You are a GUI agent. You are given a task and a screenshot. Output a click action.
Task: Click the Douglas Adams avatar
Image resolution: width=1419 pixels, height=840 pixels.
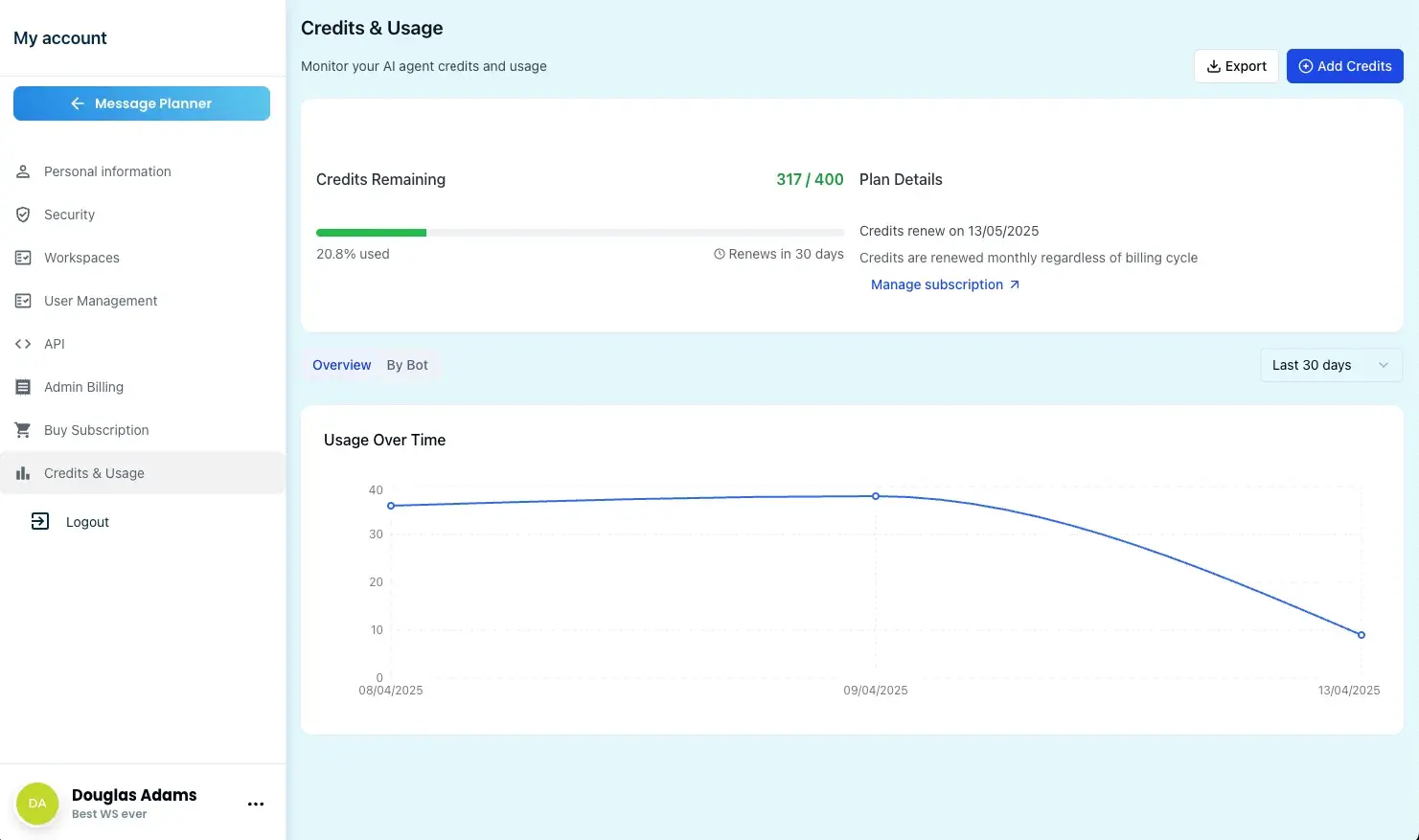pos(36,803)
